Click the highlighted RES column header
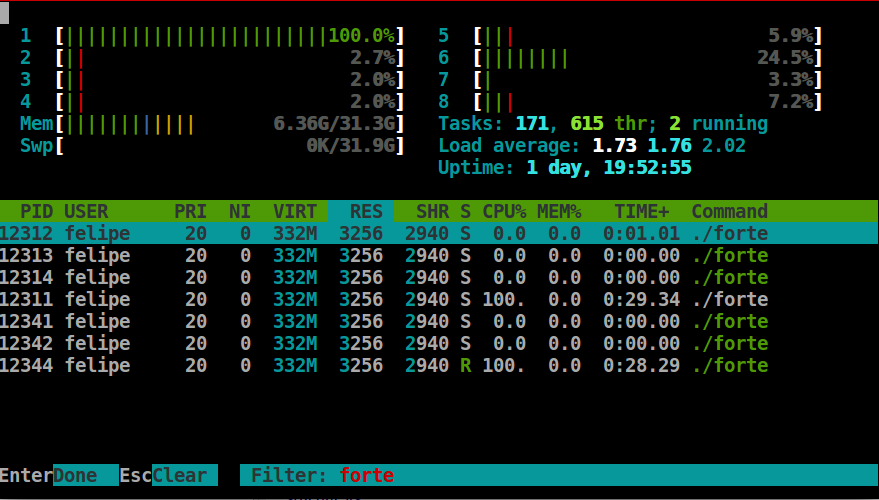Screen dimensions: 879x500 coord(360,211)
